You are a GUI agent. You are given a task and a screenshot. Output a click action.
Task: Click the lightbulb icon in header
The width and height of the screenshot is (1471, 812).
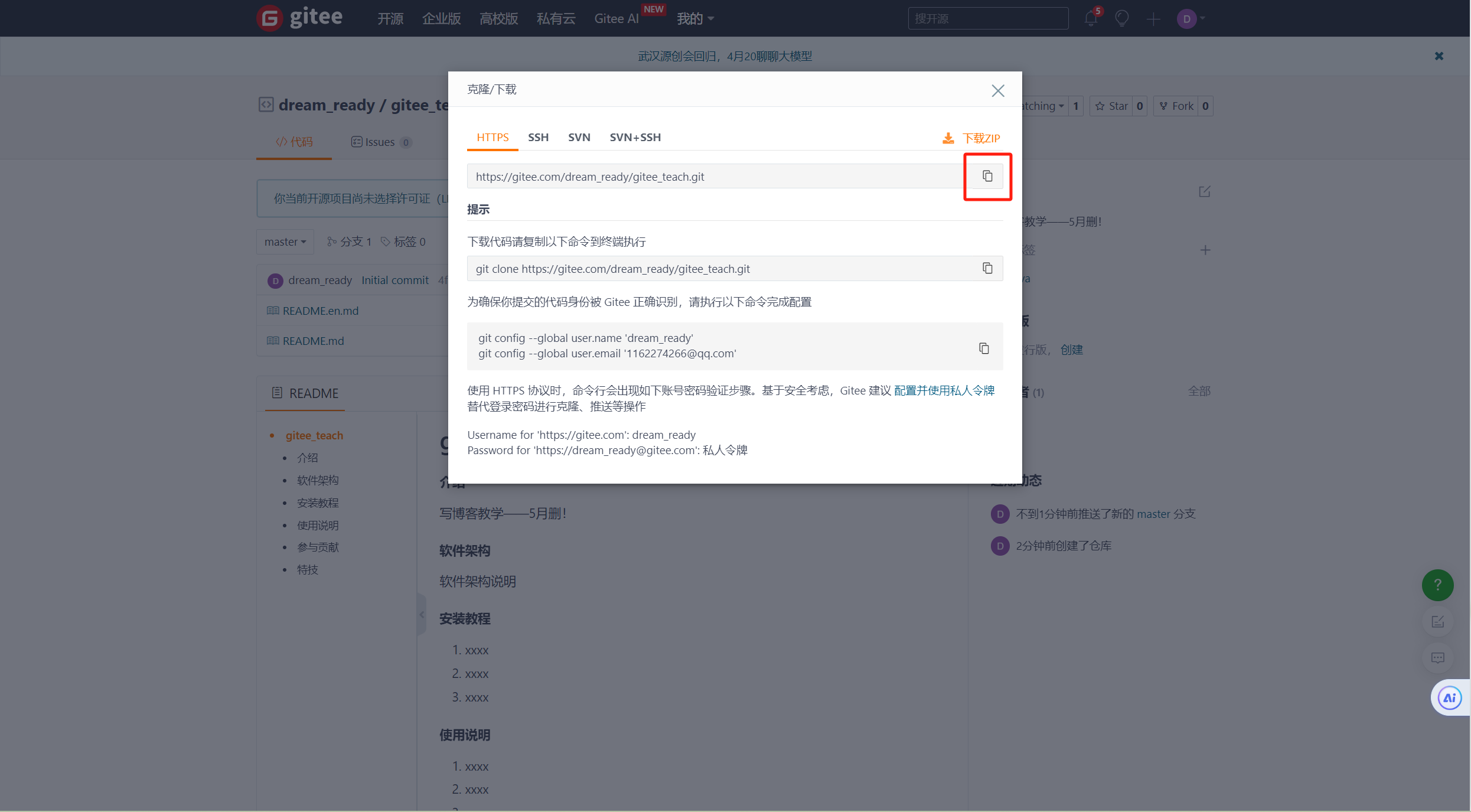1121,19
